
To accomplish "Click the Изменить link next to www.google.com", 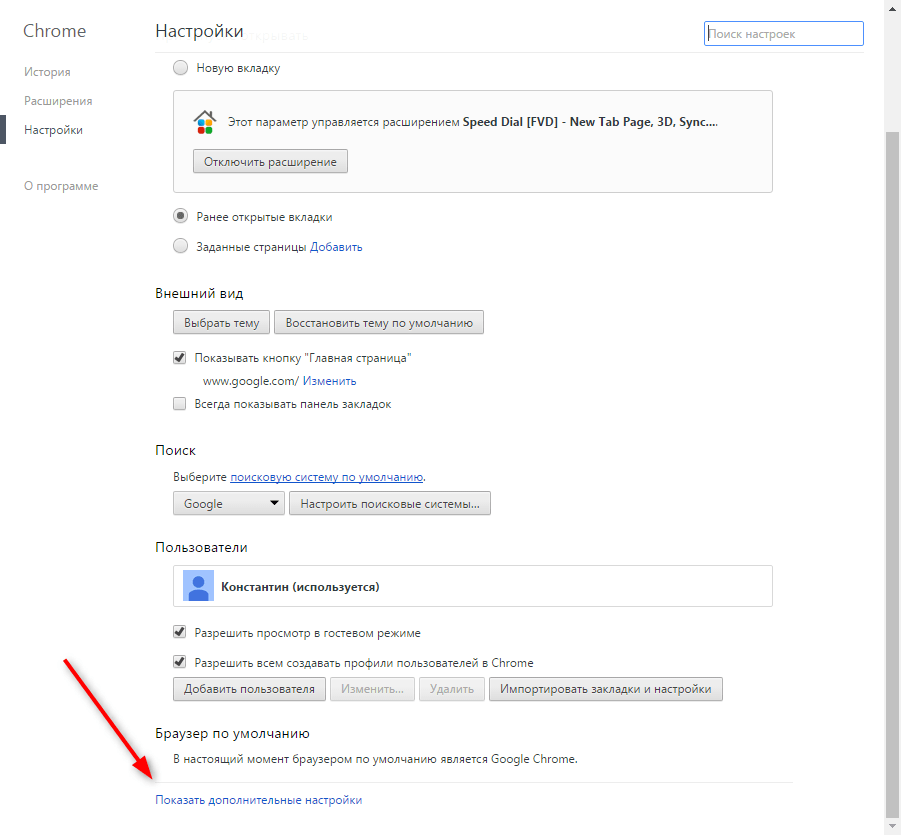I will tap(329, 381).
